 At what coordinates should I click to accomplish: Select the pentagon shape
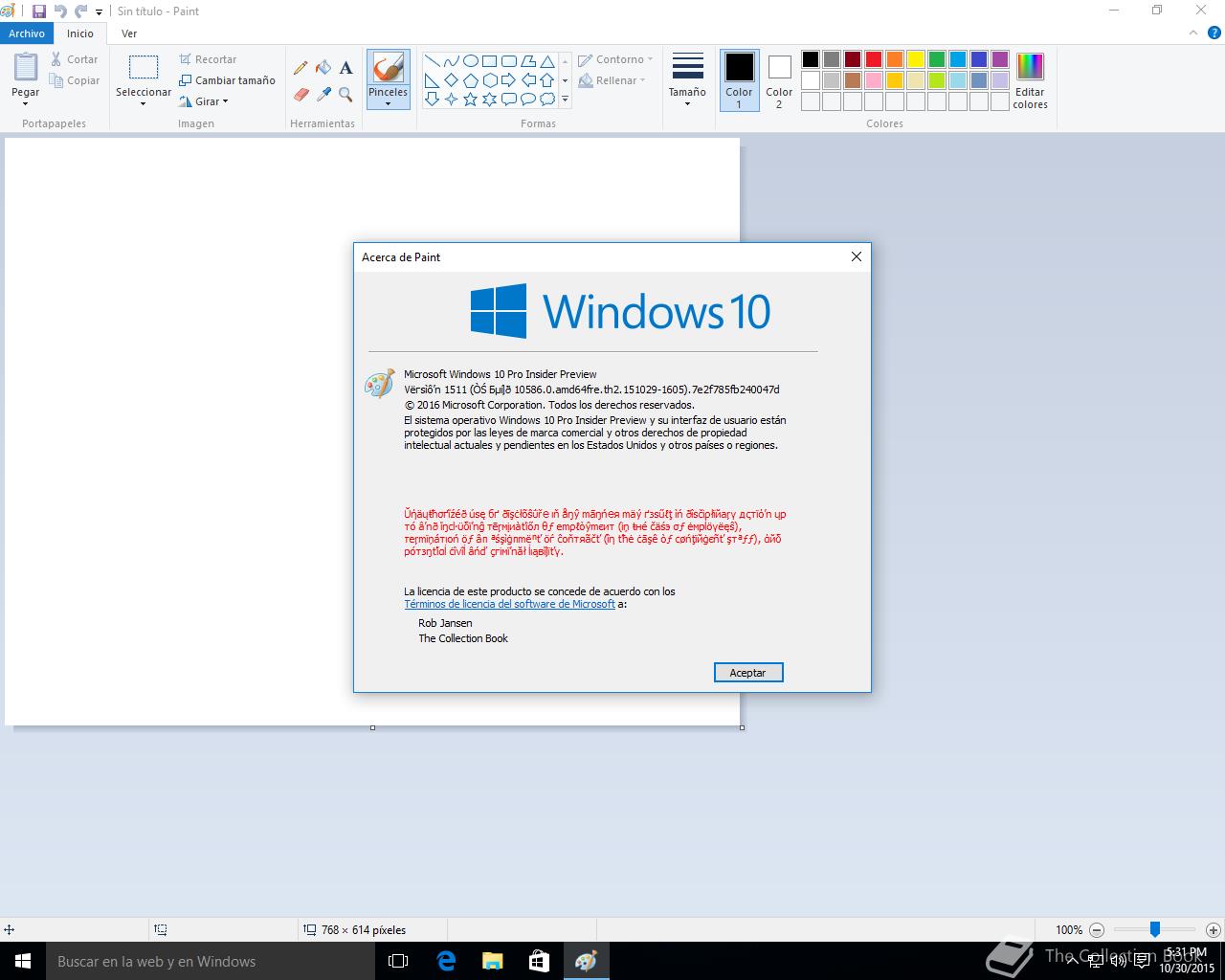(x=470, y=80)
